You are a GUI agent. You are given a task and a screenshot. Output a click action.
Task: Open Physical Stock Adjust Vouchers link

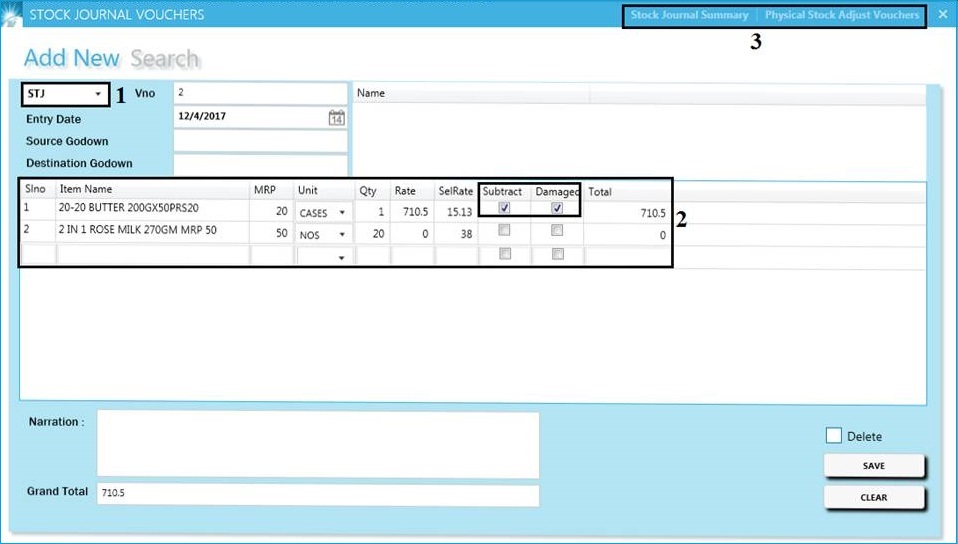coord(842,15)
